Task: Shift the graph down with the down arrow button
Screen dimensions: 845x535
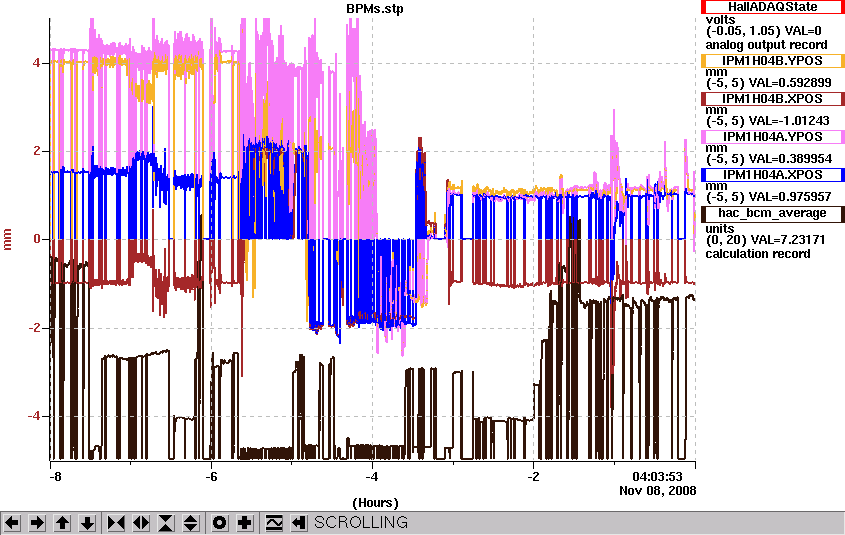Action: coord(88,523)
